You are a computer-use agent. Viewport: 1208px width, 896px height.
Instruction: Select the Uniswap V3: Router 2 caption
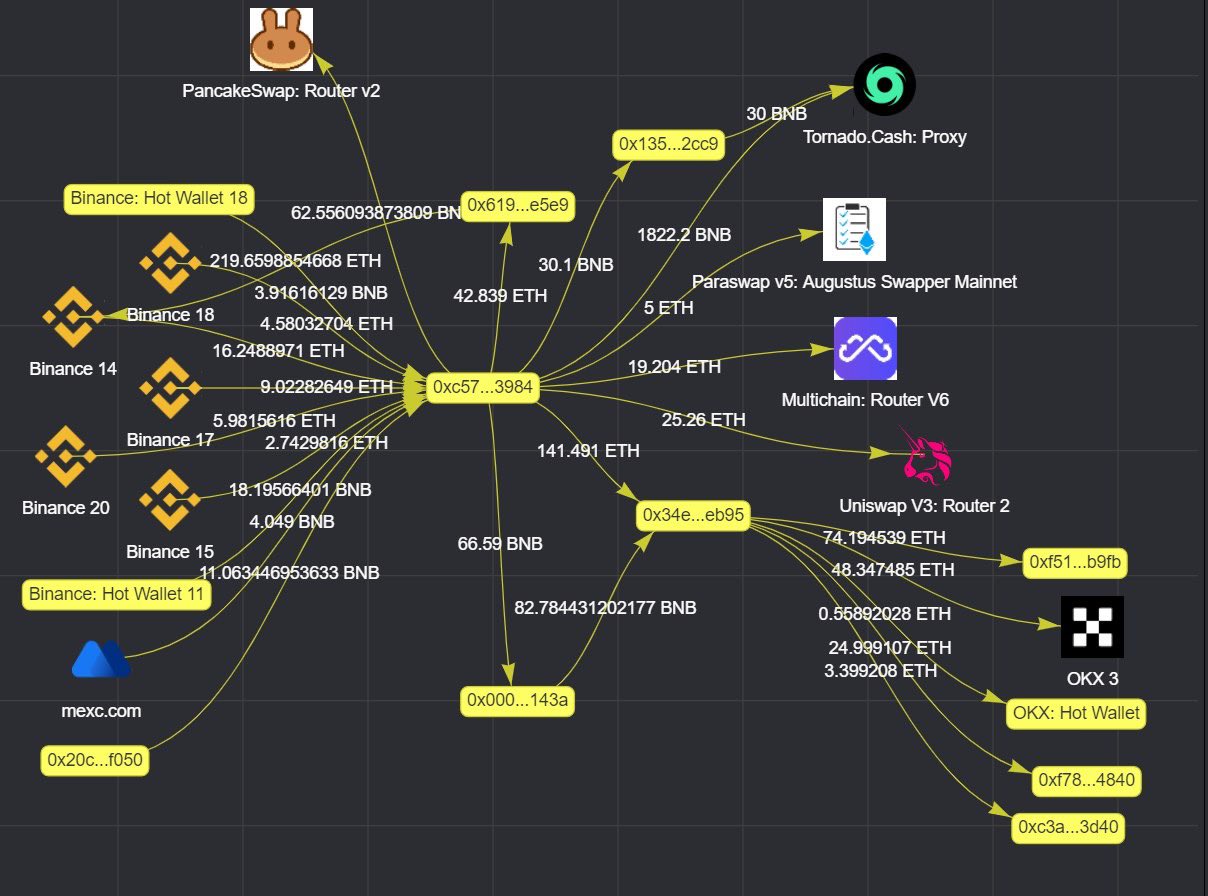(925, 506)
